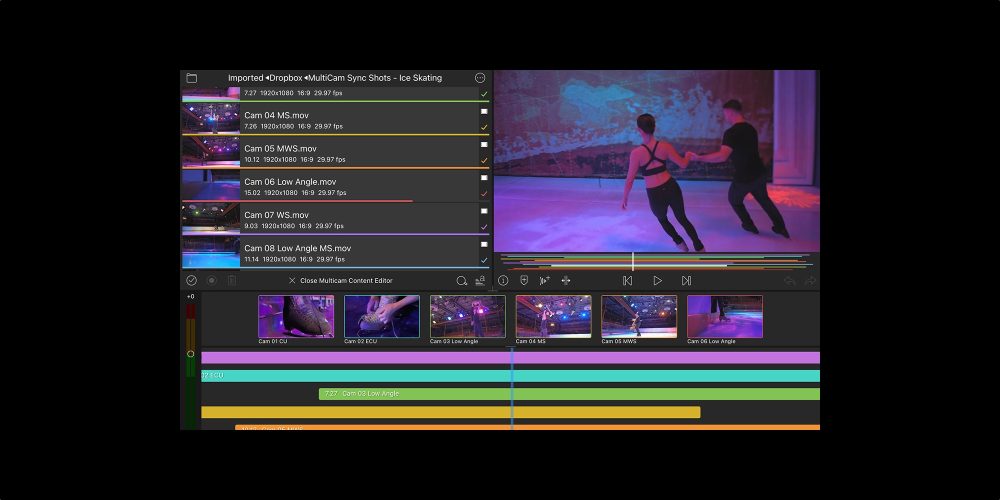Click the search magnifier icon in browser
The width and height of the screenshot is (1000, 500).
pos(462,281)
